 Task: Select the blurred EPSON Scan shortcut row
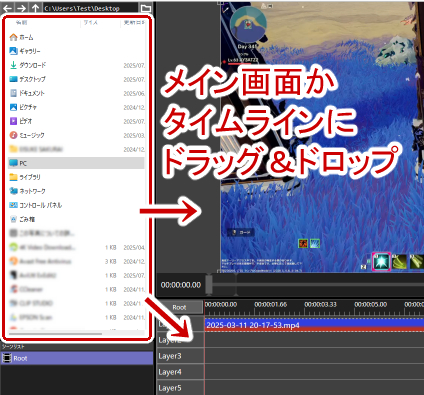point(76,317)
